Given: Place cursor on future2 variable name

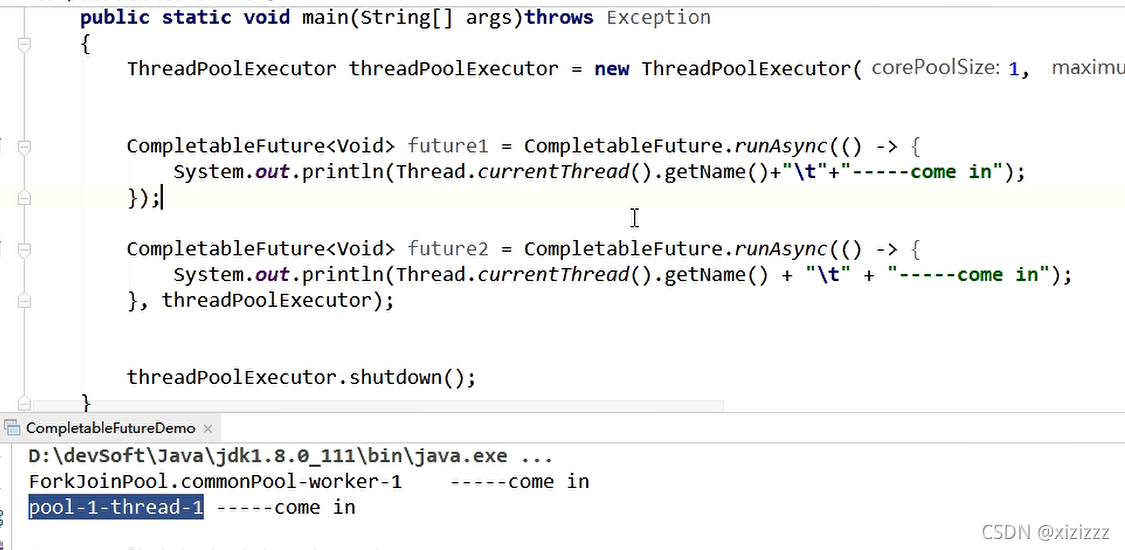Looking at the screenshot, I should 448,249.
